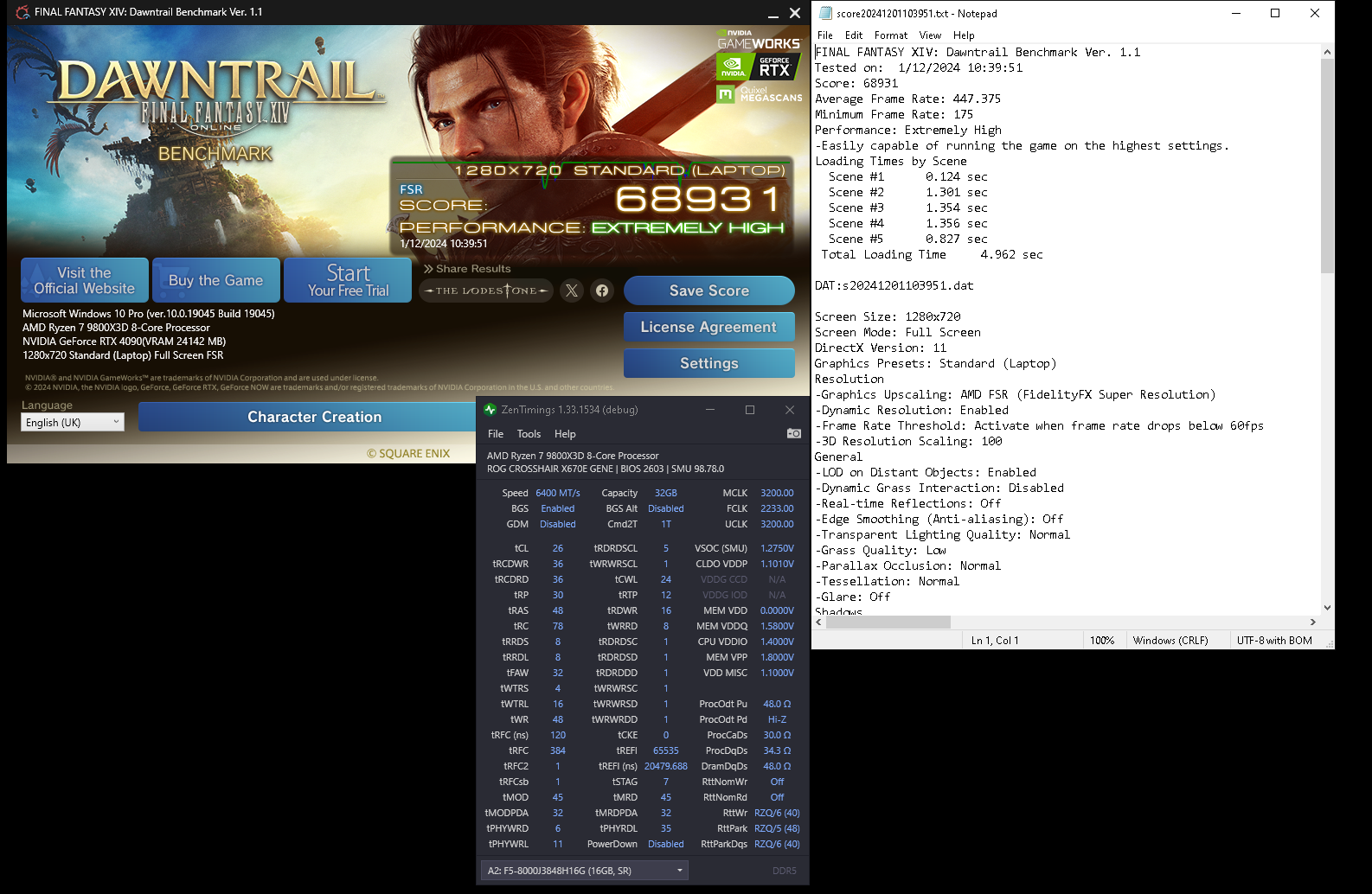Minimize the ZenTimings window
1372x894 pixels.
pos(710,410)
